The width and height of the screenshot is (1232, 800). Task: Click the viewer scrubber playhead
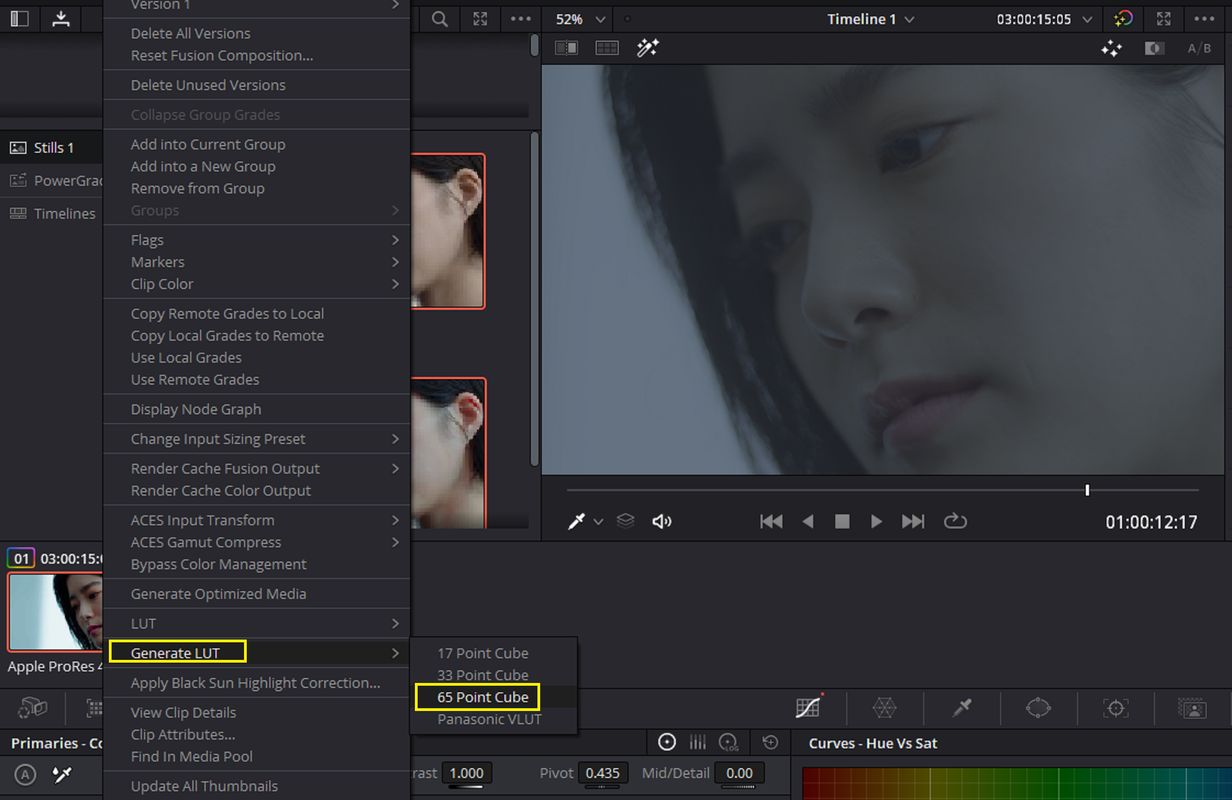click(1087, 490)
